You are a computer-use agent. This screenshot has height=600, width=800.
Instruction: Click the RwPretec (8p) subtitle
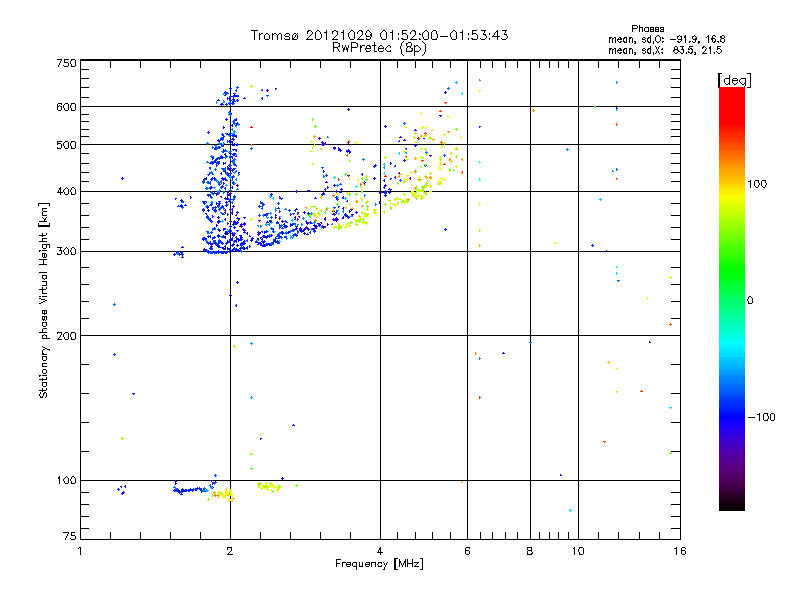coord(379,47)
